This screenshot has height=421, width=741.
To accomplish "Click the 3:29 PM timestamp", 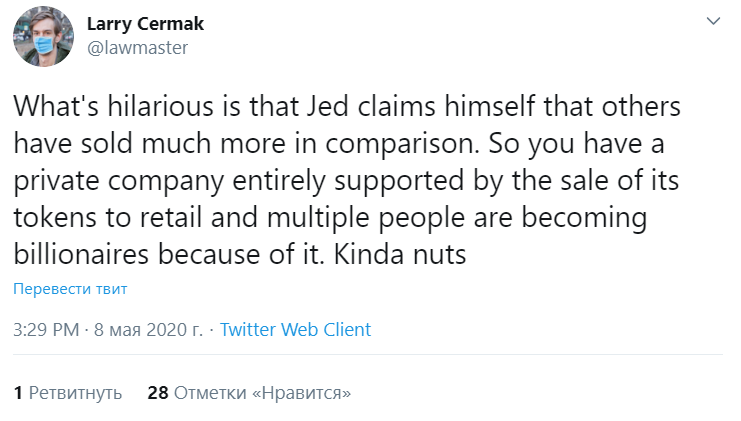I will [45, 329].
